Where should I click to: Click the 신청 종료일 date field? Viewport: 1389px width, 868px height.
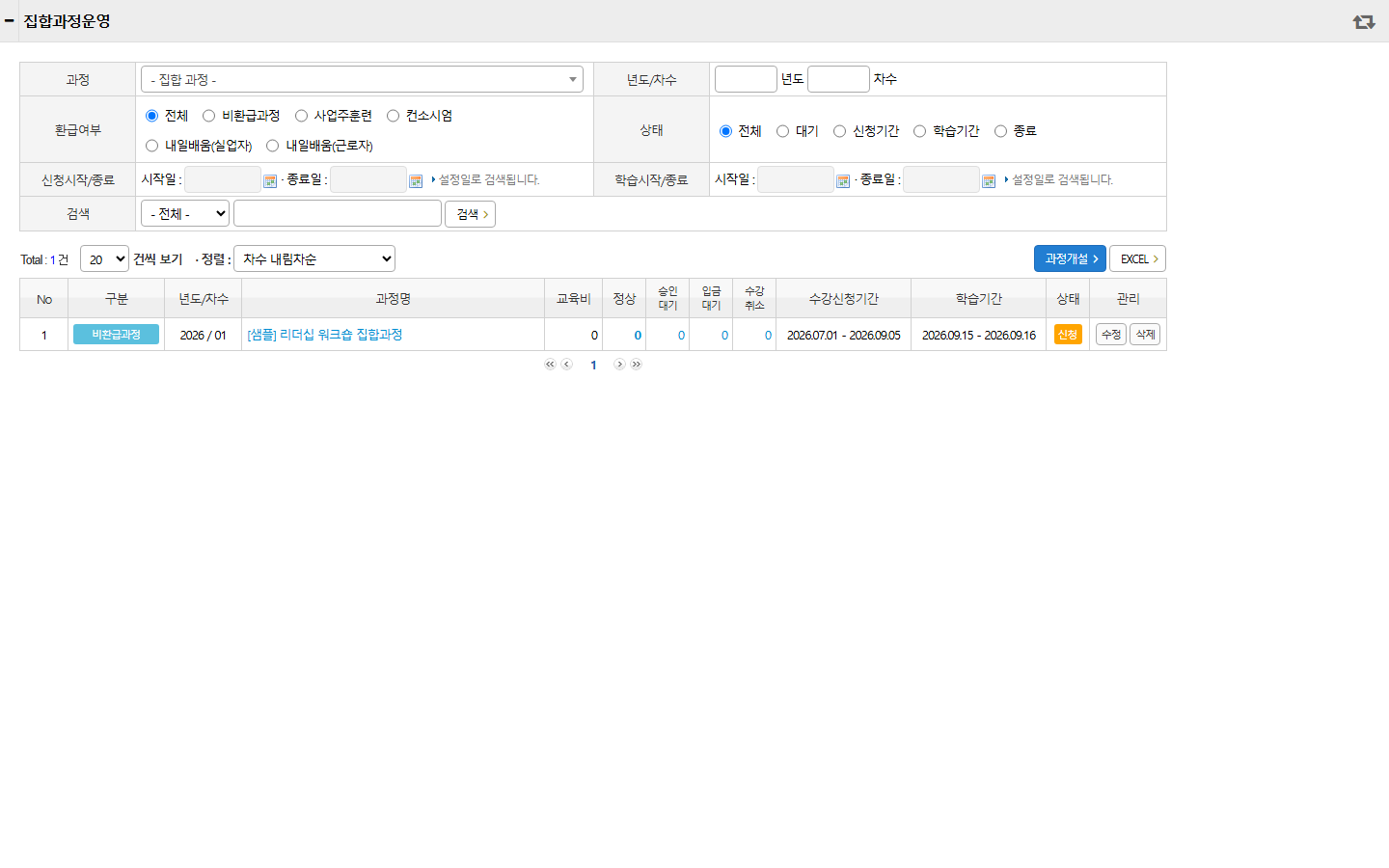(368, 179)
